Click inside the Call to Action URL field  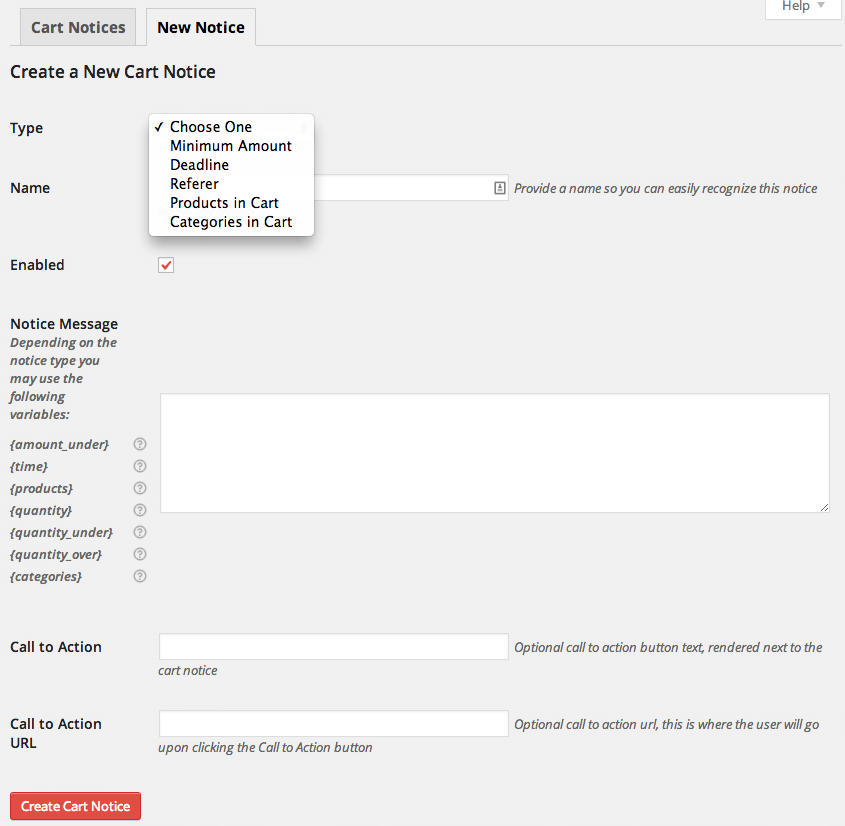pos(333,723)
